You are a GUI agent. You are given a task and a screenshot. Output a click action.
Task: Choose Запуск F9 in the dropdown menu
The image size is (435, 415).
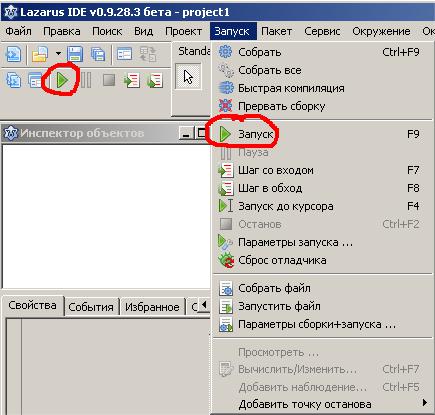323,134
